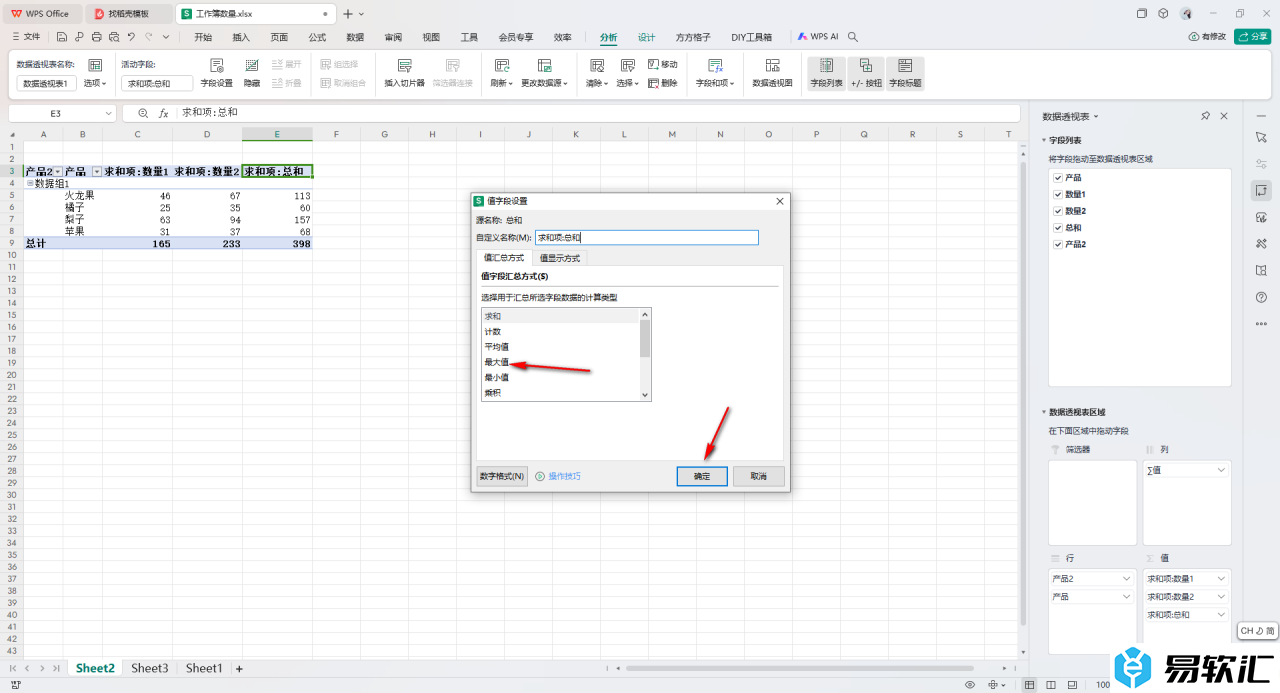Toggle the 总和 field checkbox
Viewport: 1280px width, 693px height.
tap(1058, 228)
